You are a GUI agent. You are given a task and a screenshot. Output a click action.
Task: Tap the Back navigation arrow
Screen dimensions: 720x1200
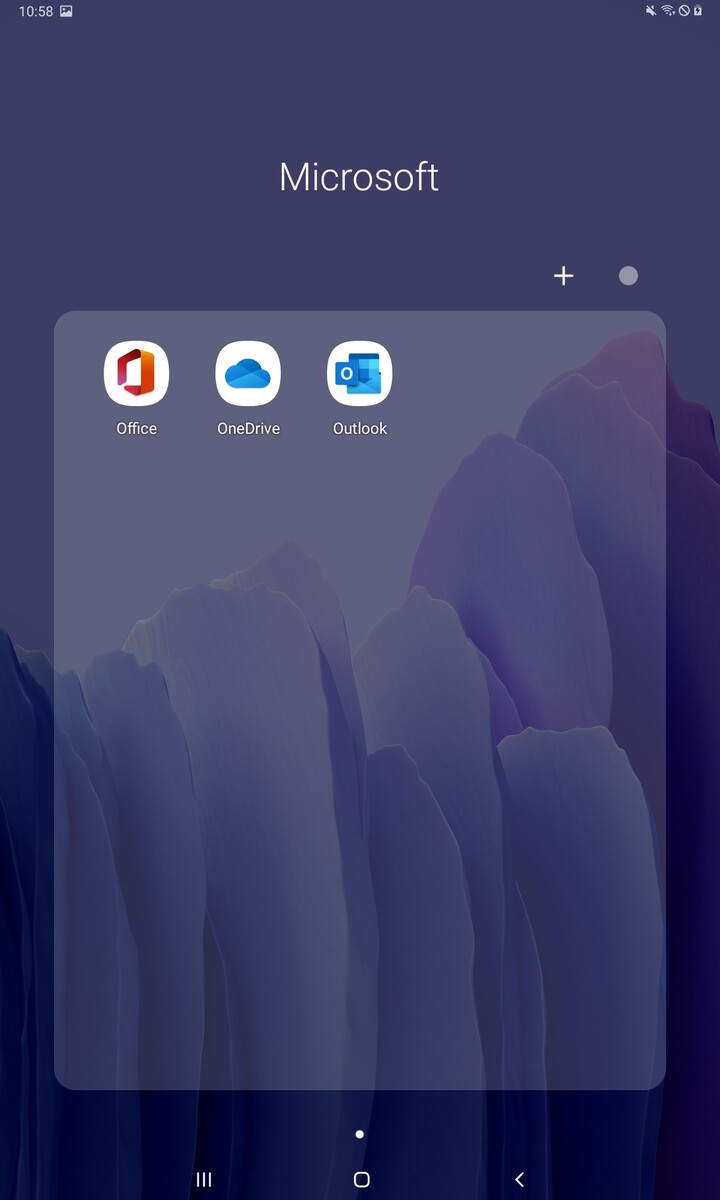click(519, 1180)
